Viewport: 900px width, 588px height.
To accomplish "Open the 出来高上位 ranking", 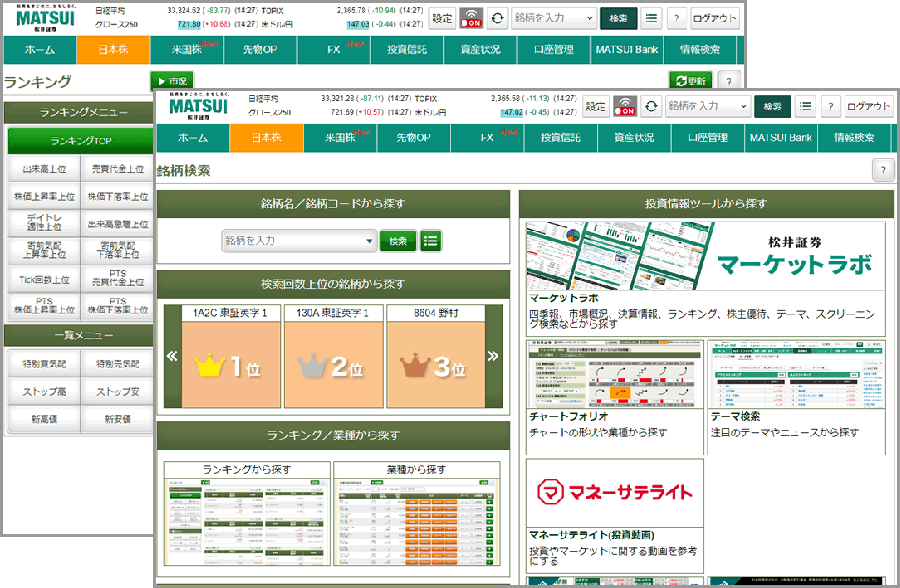I will (x=44, y=169).
